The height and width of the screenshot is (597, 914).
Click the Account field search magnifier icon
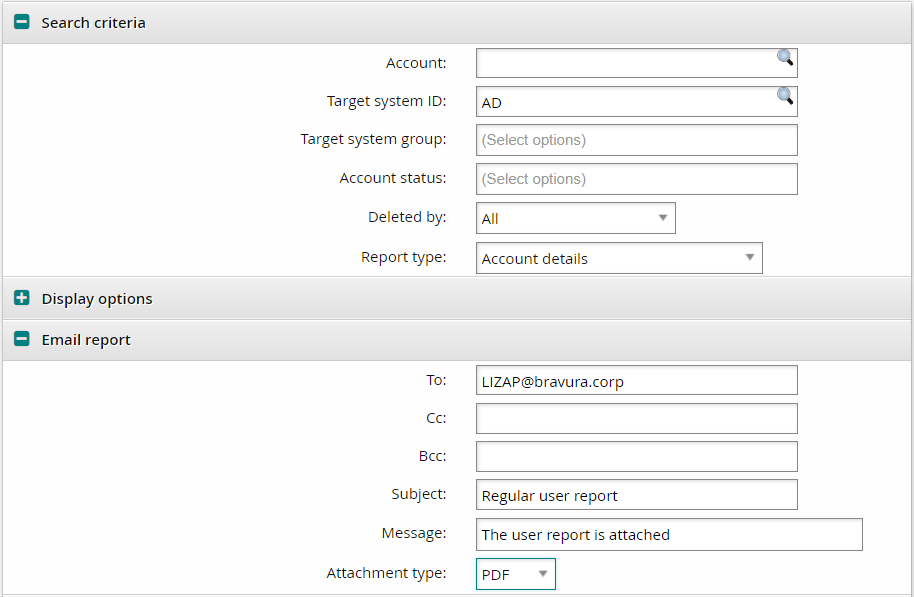tap(785, 58)
